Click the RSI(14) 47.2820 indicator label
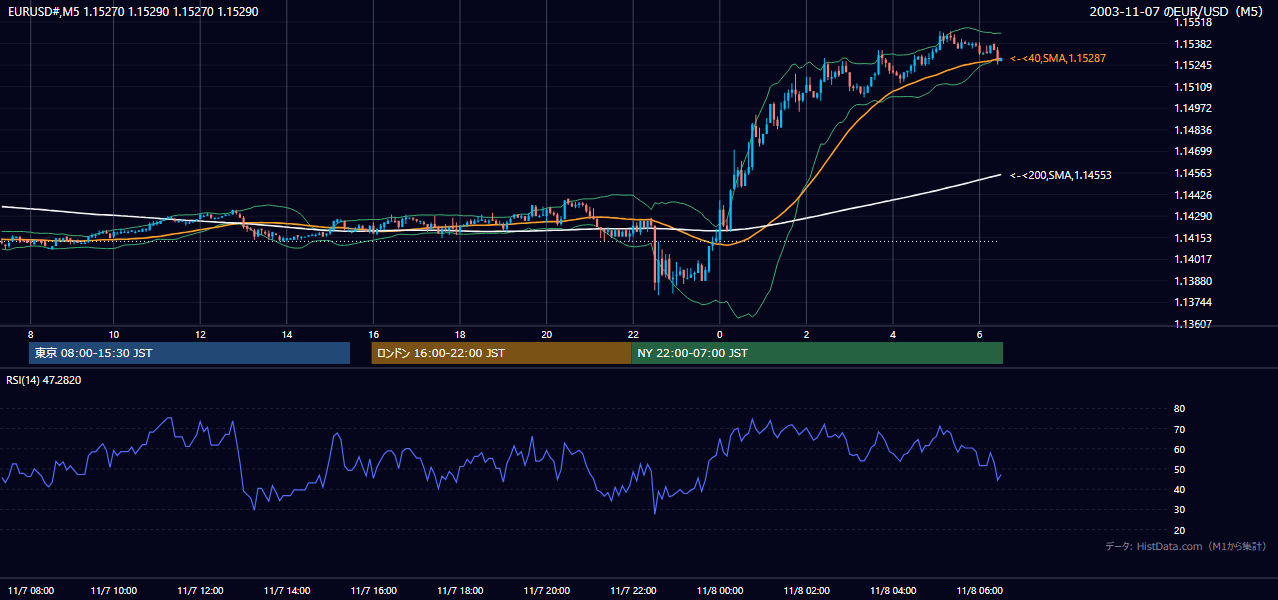The image size is (1278, 600). pos(44,380)
